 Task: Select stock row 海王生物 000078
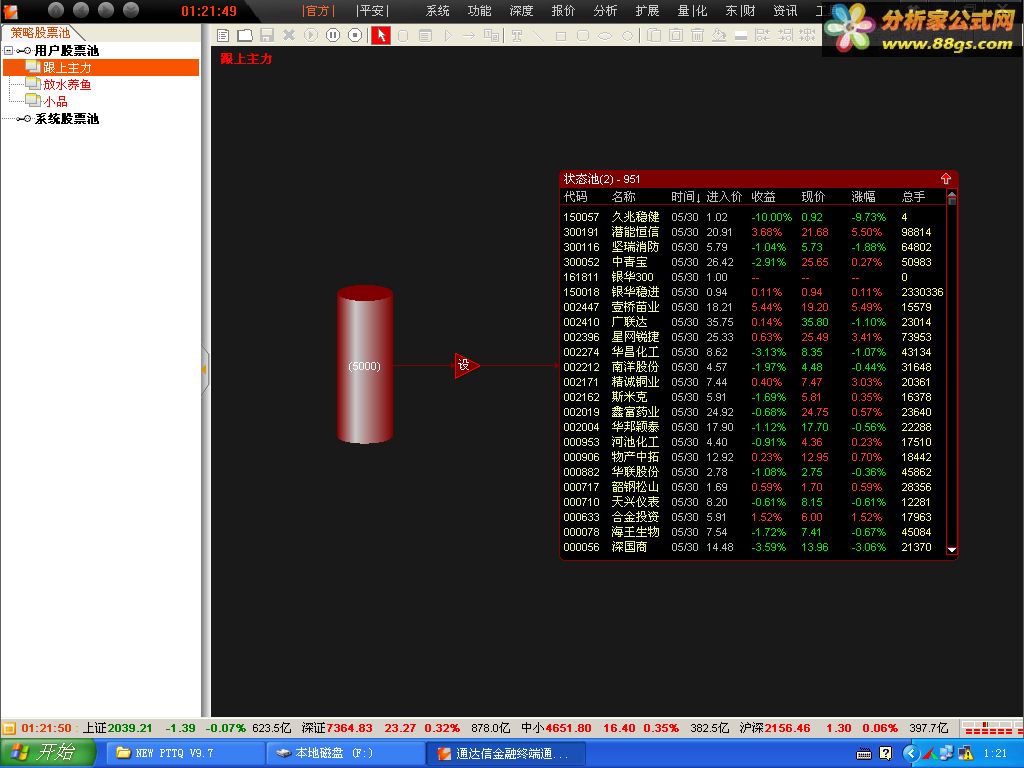(753, 532)
